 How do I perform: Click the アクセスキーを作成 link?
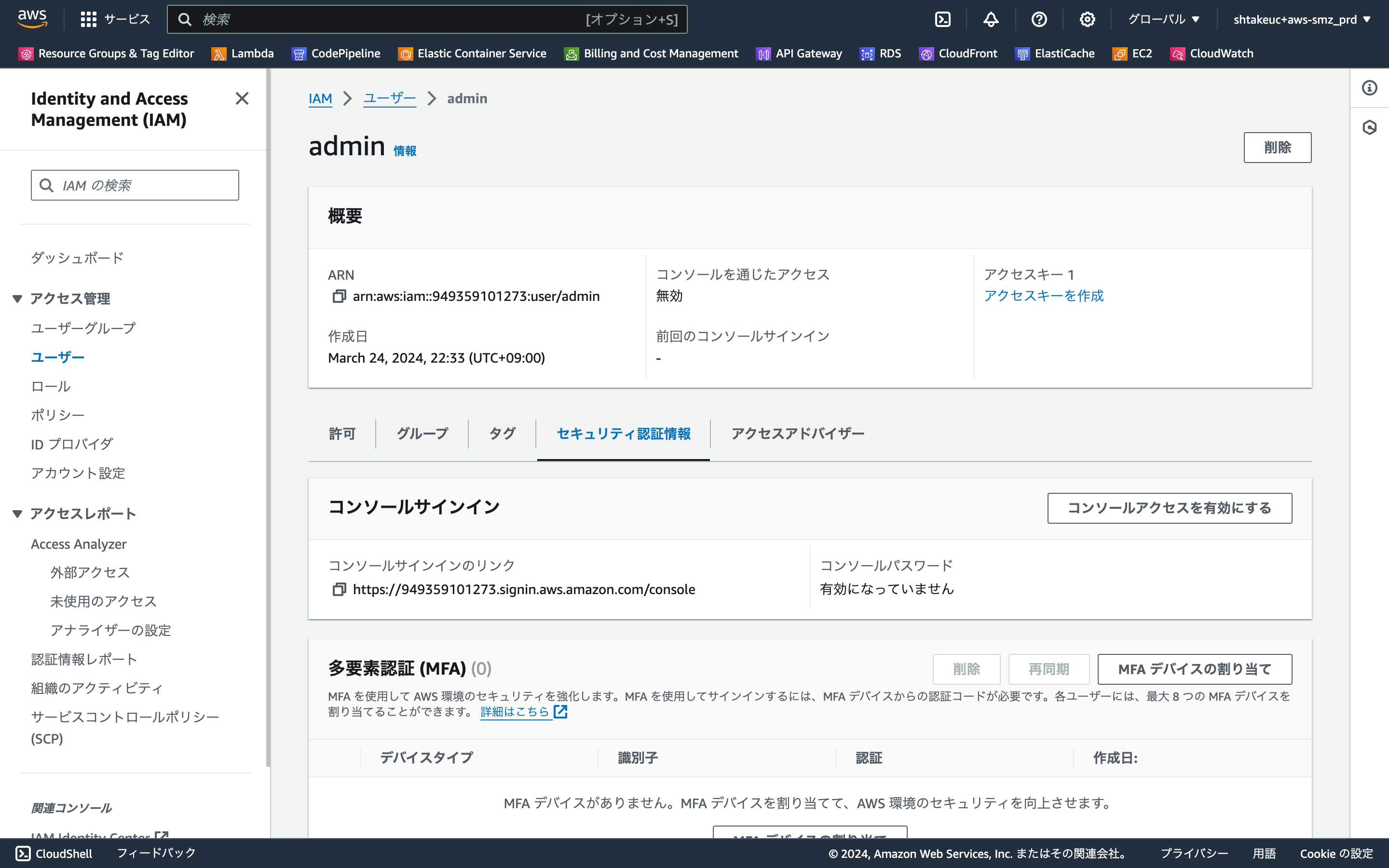(1044, 296)
